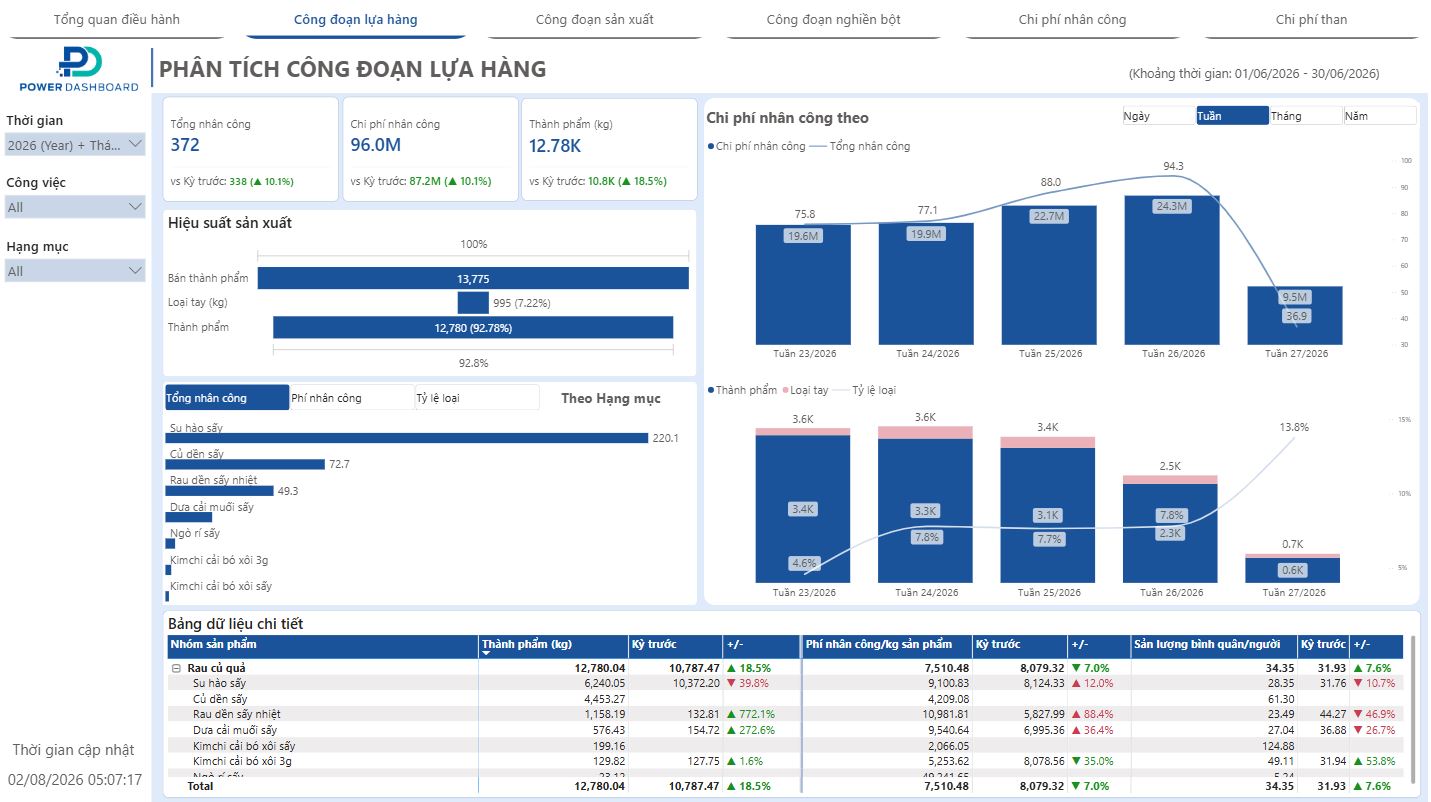
Task: Switch to Tổng quan điều hành tab
Action: point(117,20)
